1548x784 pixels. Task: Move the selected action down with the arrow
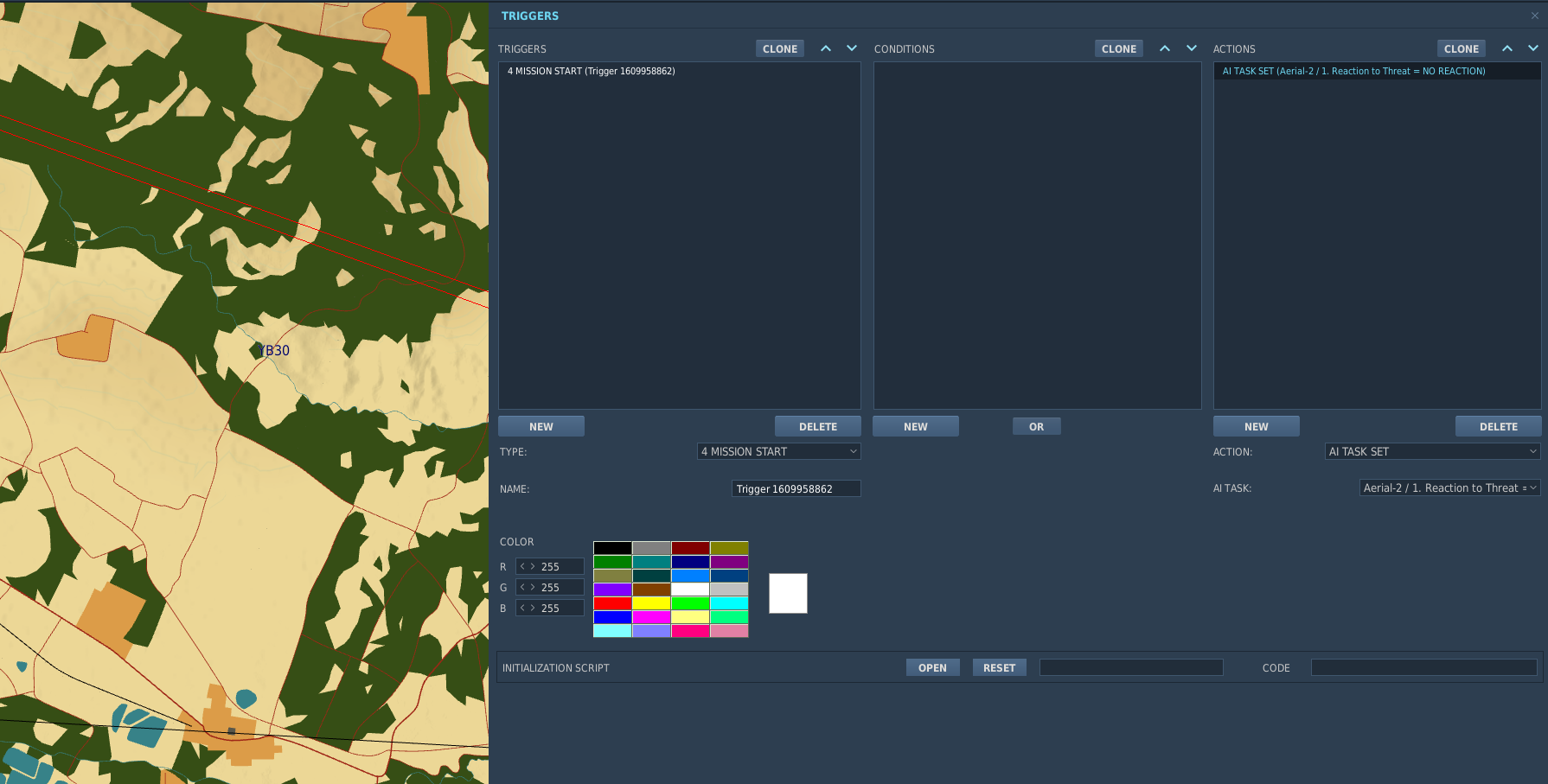tap(1533, 48)
